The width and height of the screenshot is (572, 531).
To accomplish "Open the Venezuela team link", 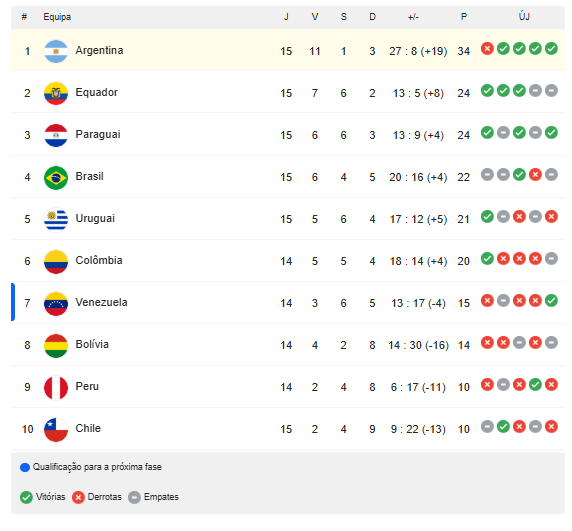I will [101, 302].
